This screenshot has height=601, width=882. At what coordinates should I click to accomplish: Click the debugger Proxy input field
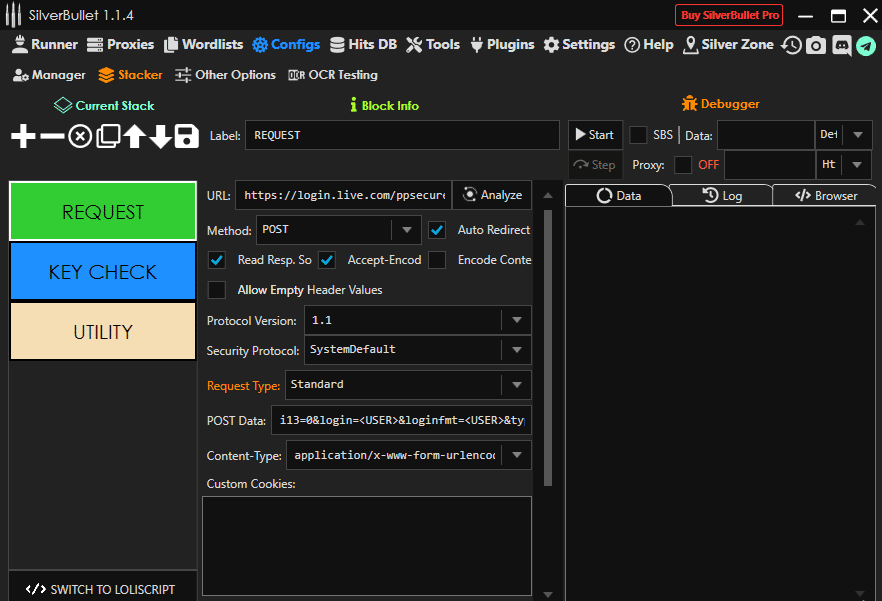coord(770,165)
